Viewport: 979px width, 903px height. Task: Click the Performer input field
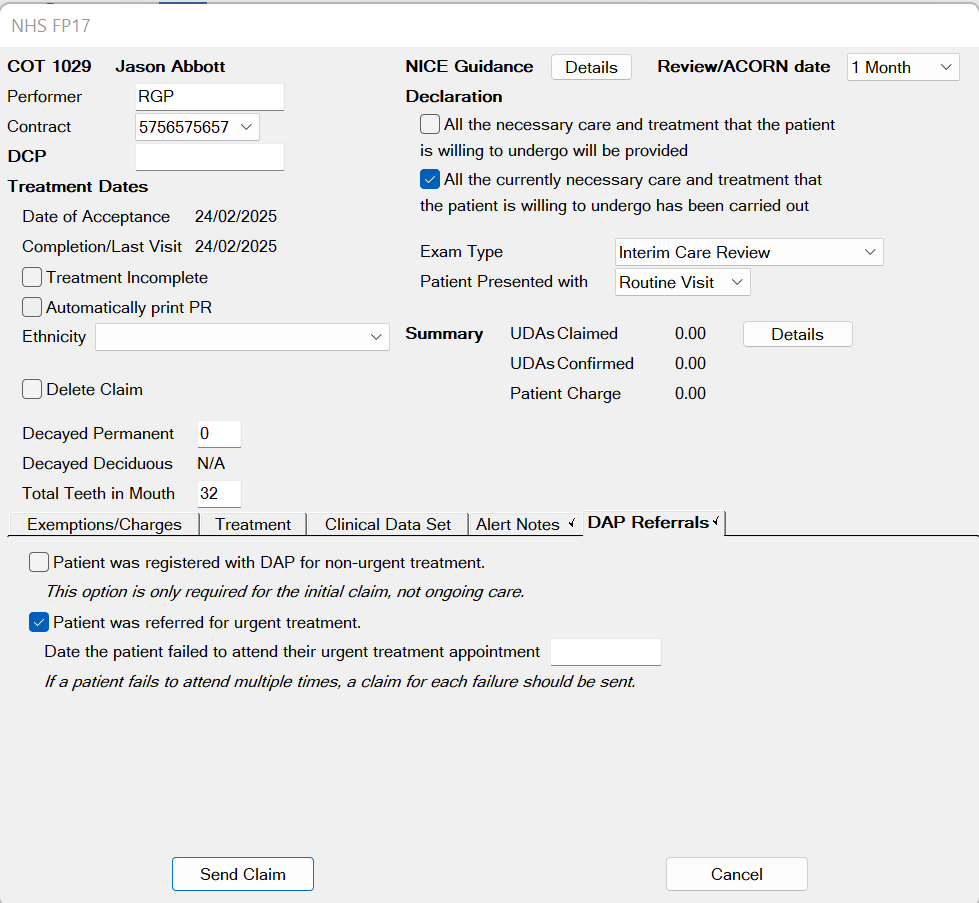click(x=210, y=97)
